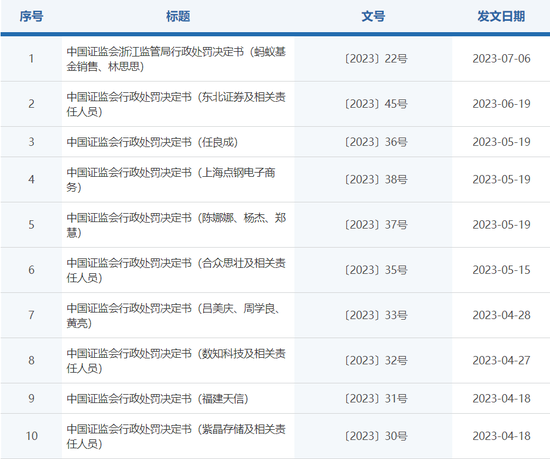Click sequence number 10 cell

coord(31,436)
